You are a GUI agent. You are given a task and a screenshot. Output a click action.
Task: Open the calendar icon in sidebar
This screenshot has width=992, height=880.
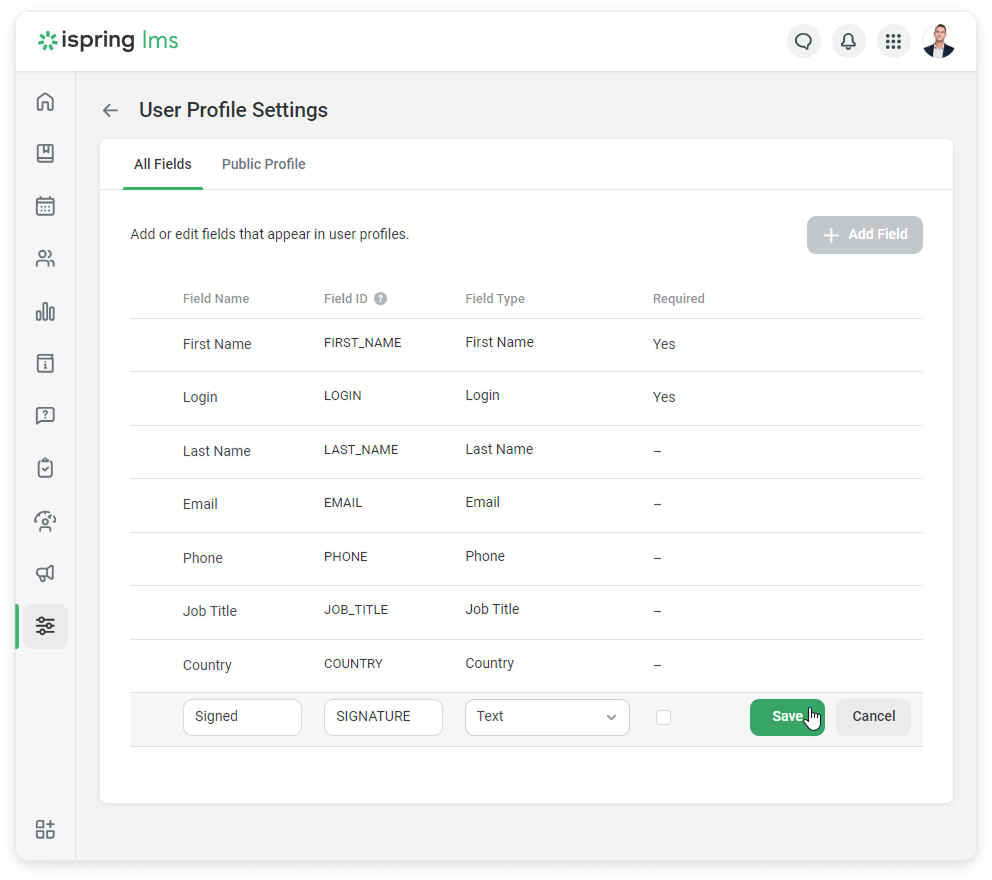coord(45,206)
